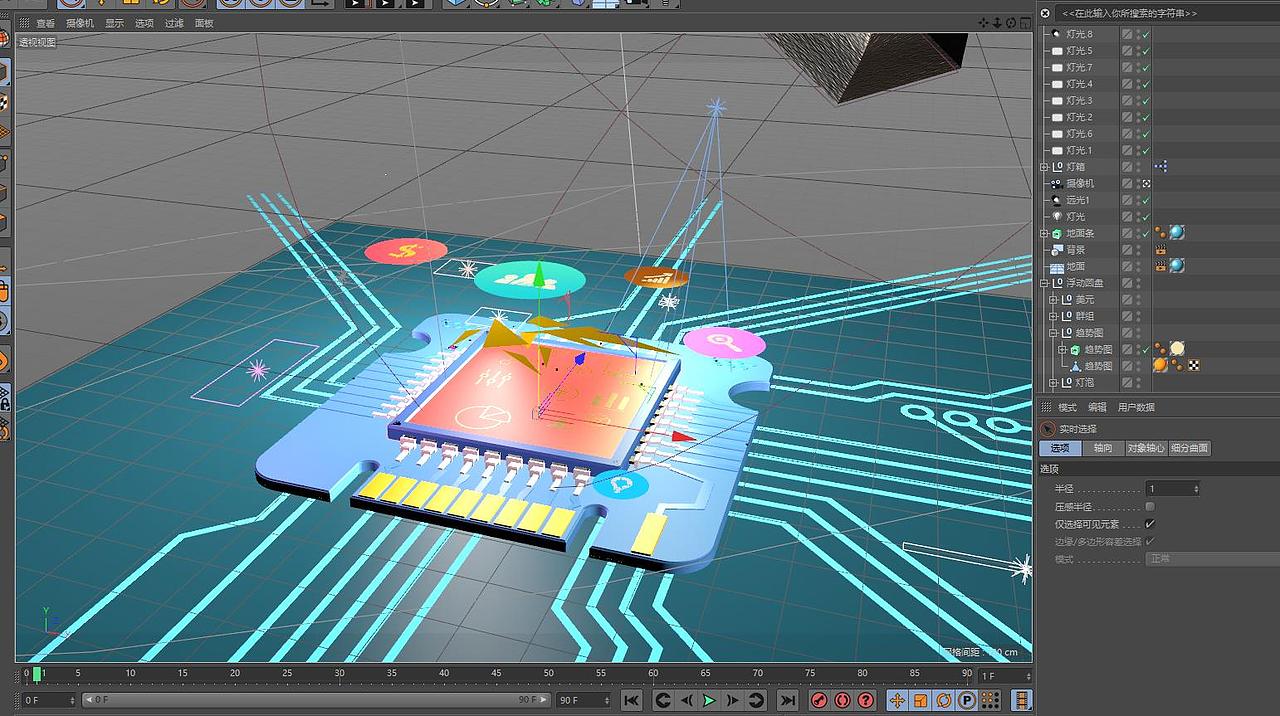Step forward one frame
Image resolution: width=1280 pixels, height=716 pixels.
733,700
